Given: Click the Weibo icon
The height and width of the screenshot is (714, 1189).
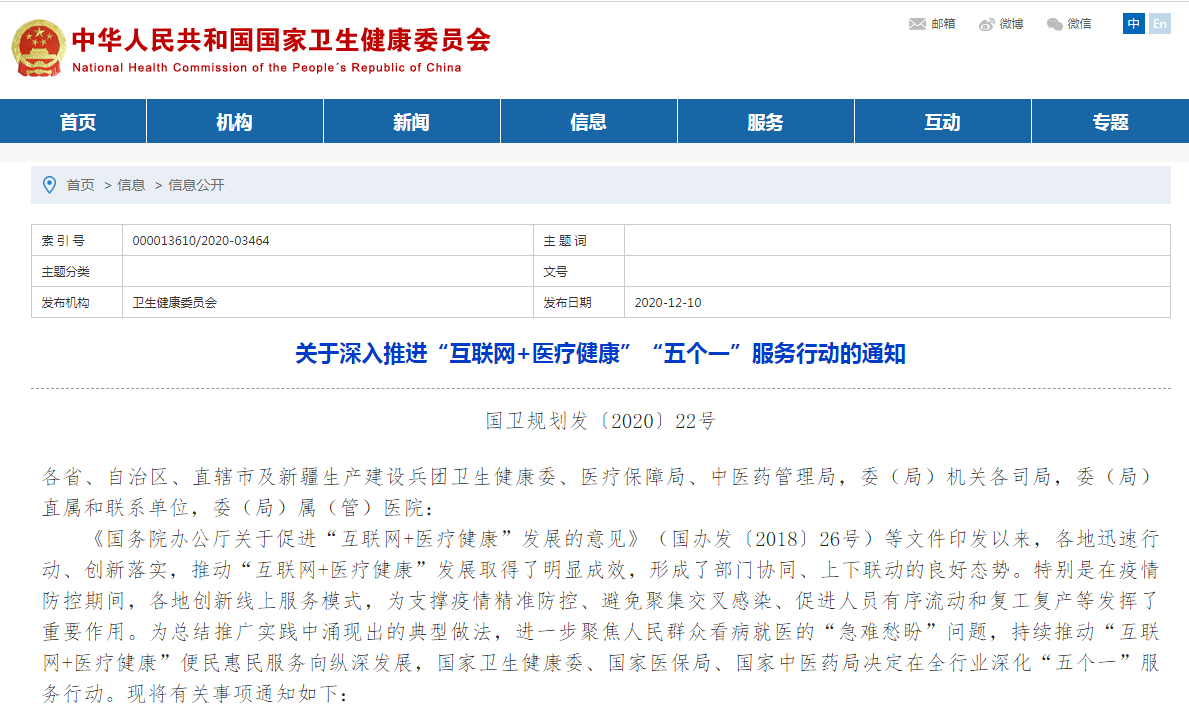Looking at the screenshot, I should (x=987, y=24).
